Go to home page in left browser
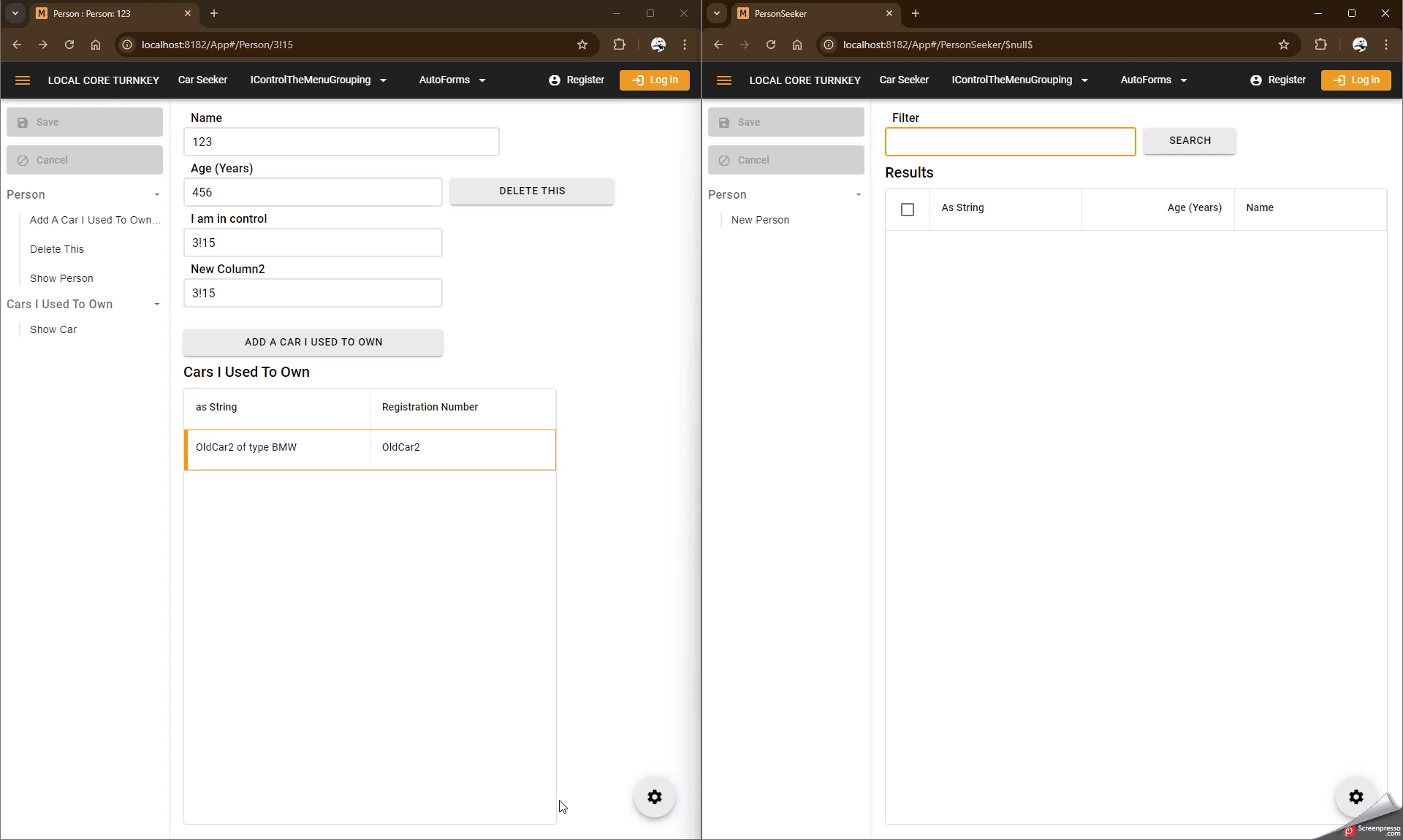This screenshot has height=840, width=1403. click(x=96, y=45)
